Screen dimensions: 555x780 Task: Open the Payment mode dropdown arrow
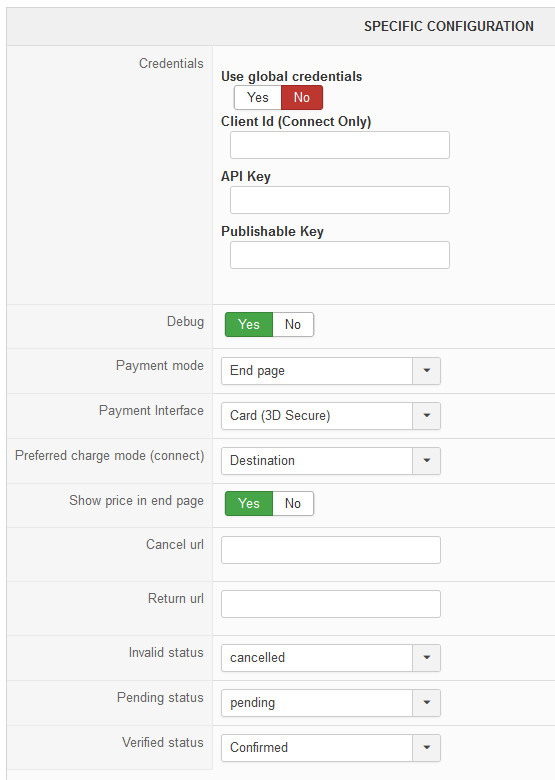(426, 371)
